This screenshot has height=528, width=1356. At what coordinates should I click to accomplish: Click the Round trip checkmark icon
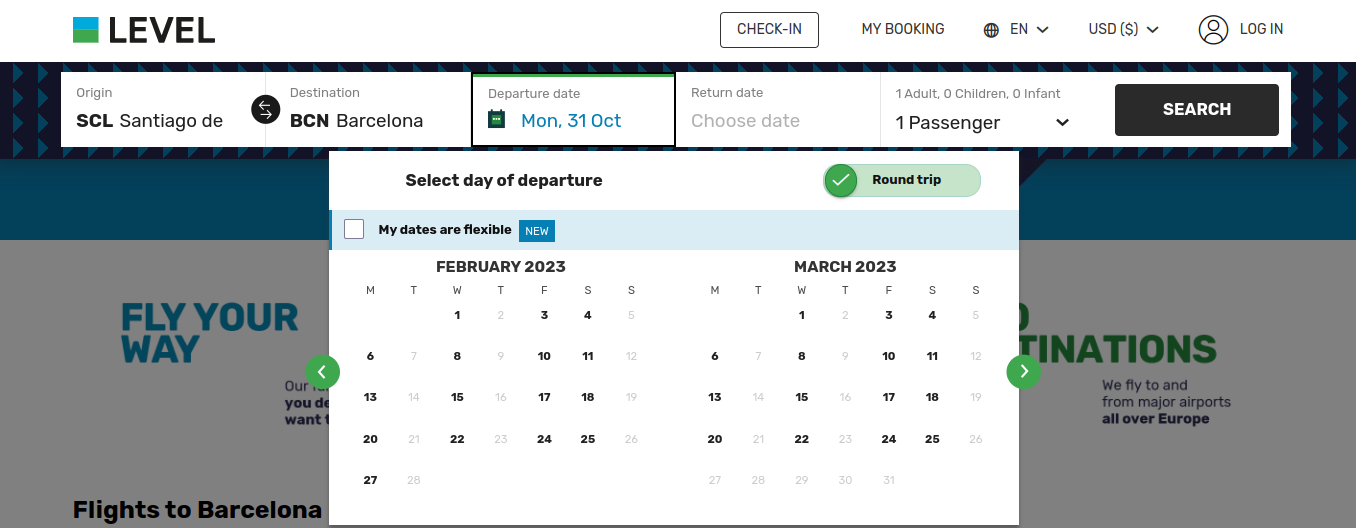(x=841, y=181)
